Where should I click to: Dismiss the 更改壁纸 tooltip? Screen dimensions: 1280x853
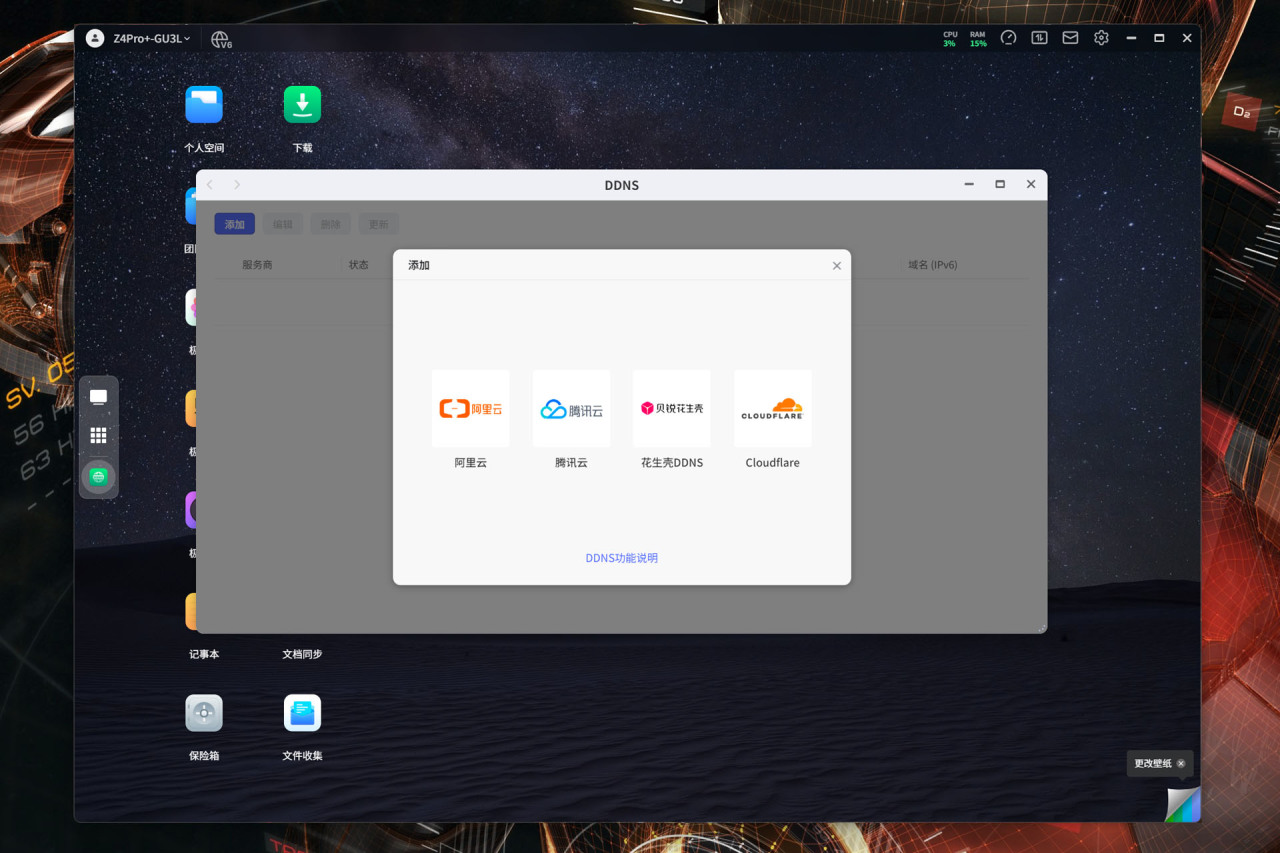(x=1181, y=763)
